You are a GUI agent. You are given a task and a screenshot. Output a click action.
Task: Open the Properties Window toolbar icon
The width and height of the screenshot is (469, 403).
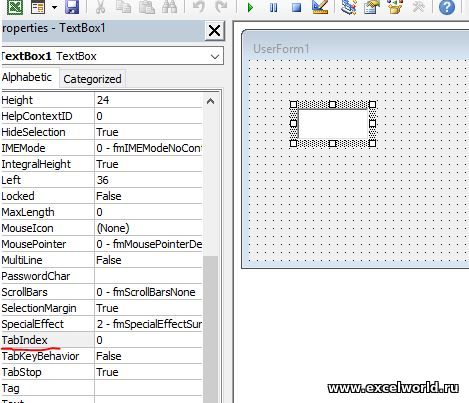372,6
